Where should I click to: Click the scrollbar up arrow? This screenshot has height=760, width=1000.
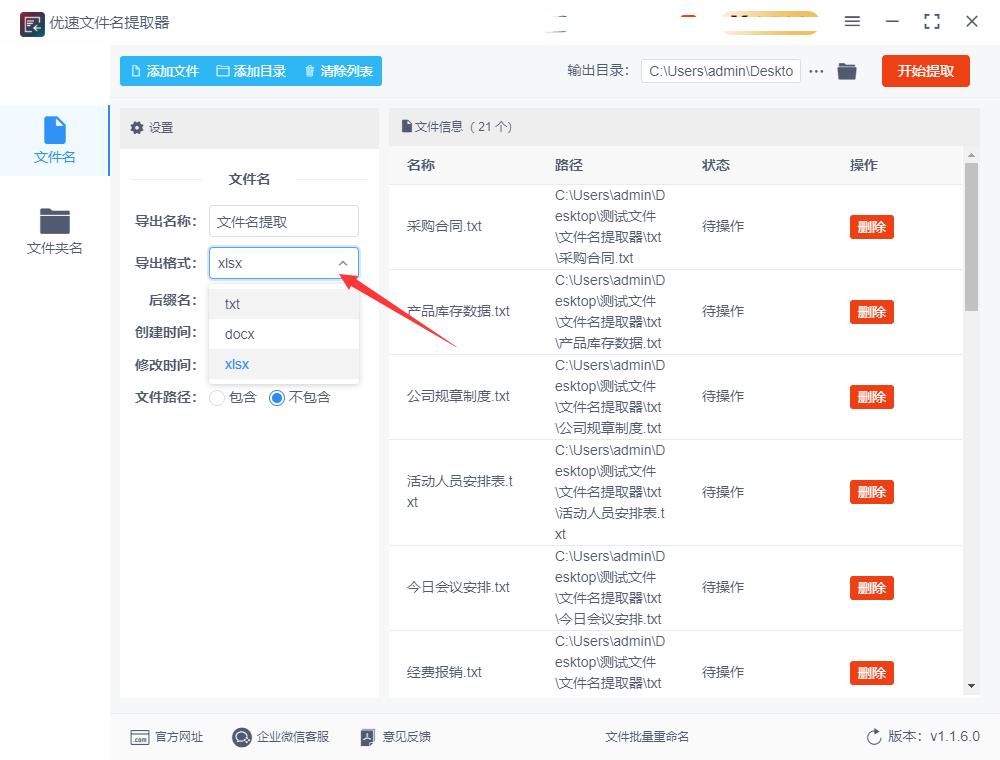point(971,155)
